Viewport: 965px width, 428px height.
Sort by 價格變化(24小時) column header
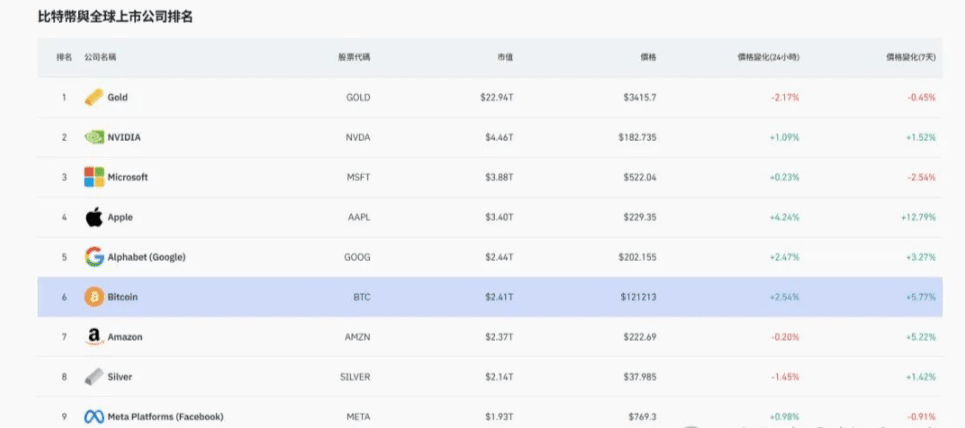(x=769, y=57)
